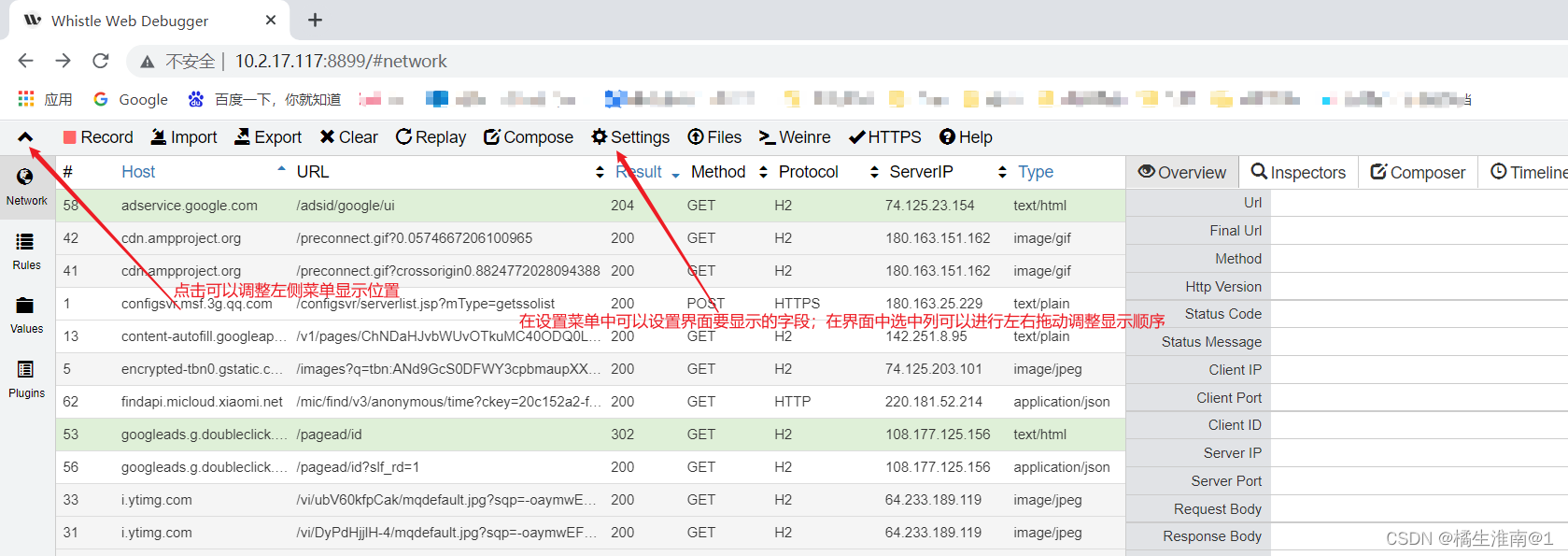The width and height of the screenshot is (1568, 556).
Task: Select row 53 googleads /pagead/id
Action: [590, 435]
